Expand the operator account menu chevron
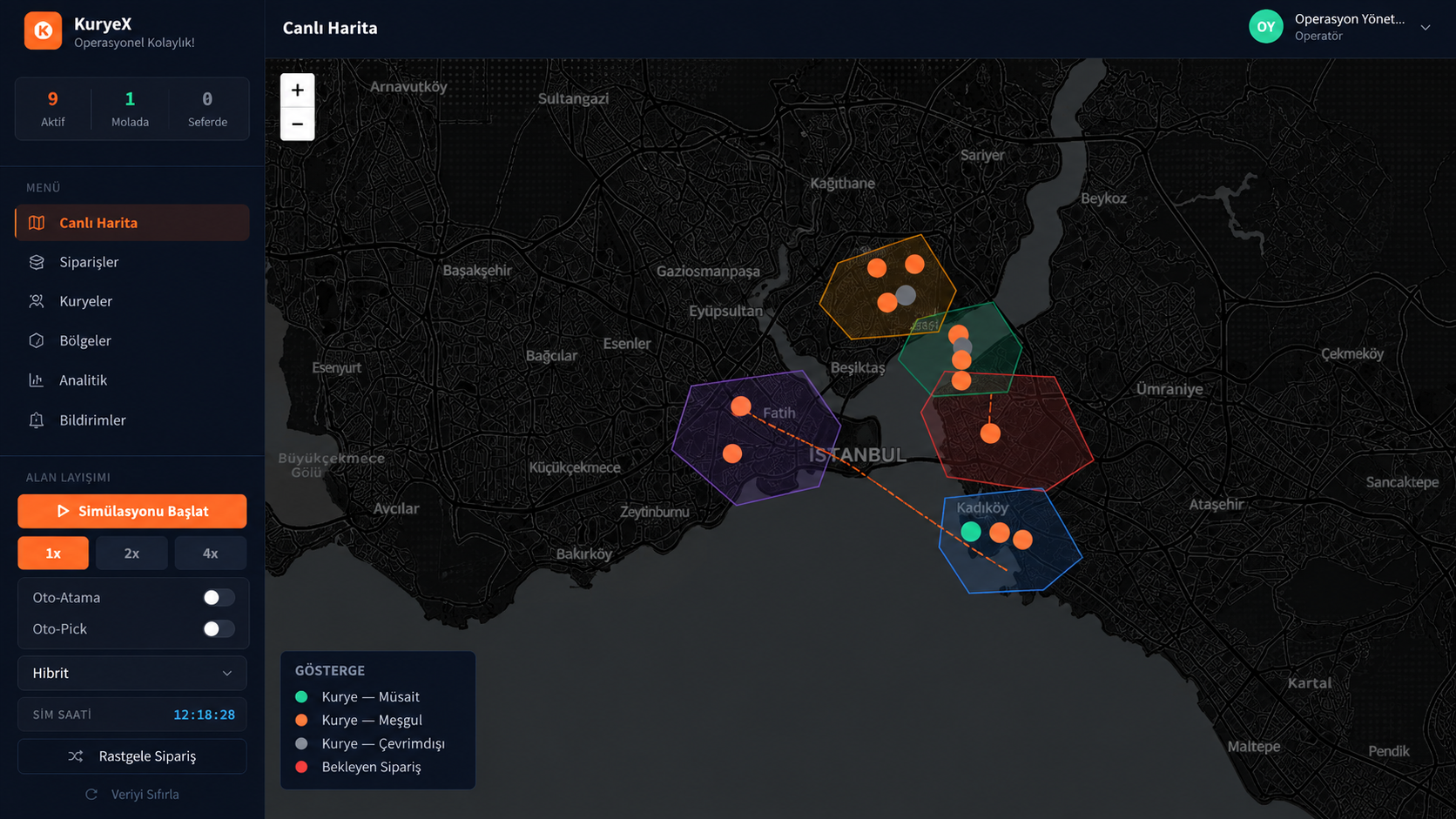The height and width of the screenshot is (819, 1456). pyautogui.click(x=1426, y=27)
